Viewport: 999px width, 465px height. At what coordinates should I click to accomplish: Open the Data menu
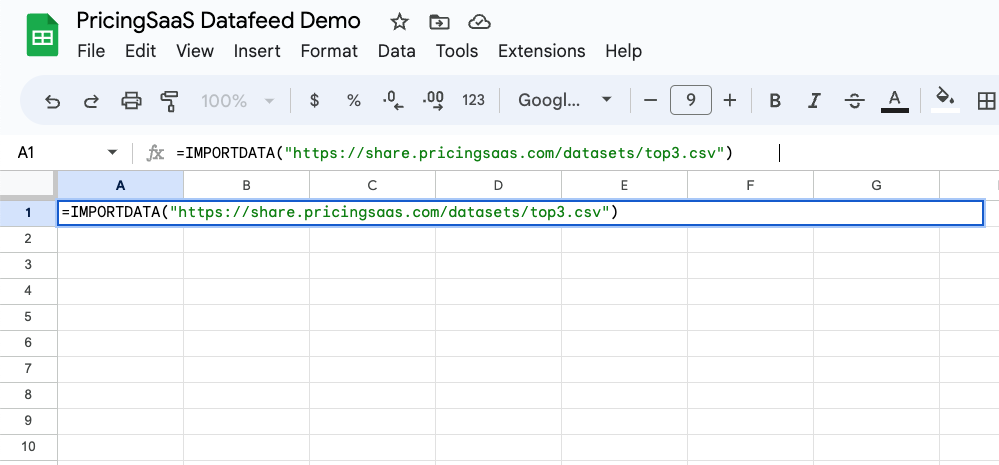tap(397, 51)
